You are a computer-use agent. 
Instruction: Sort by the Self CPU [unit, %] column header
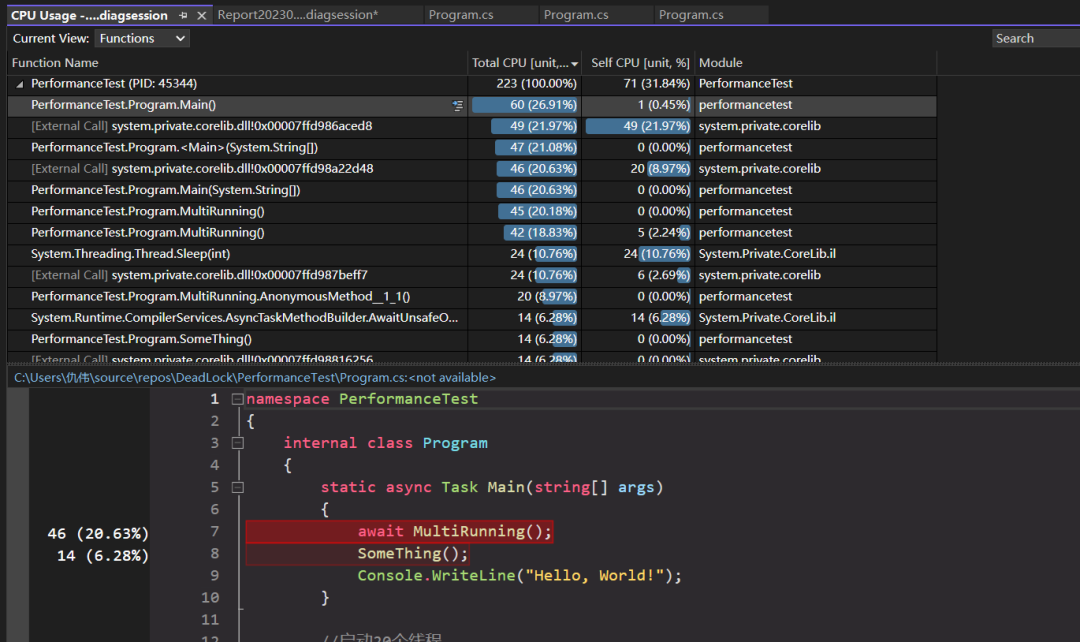coord(640,63)
